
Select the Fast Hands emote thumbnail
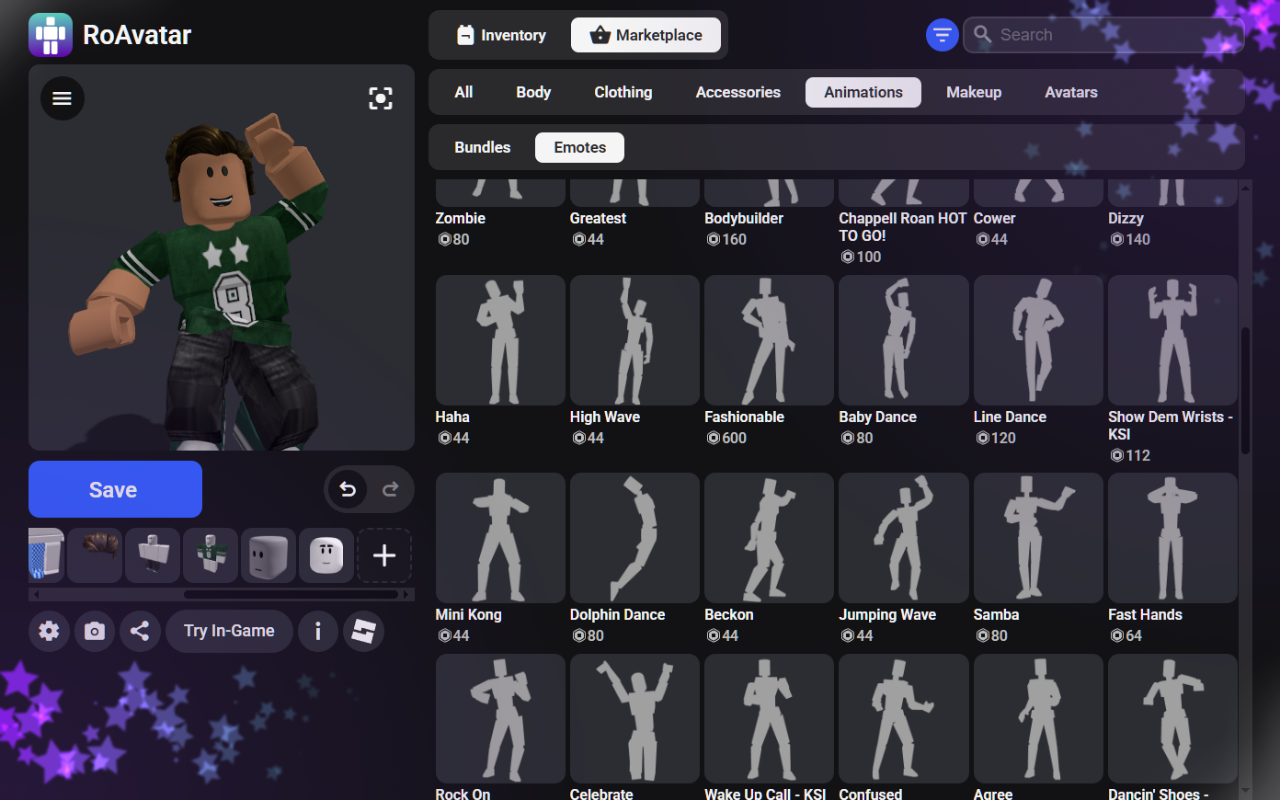[1173, 538]
